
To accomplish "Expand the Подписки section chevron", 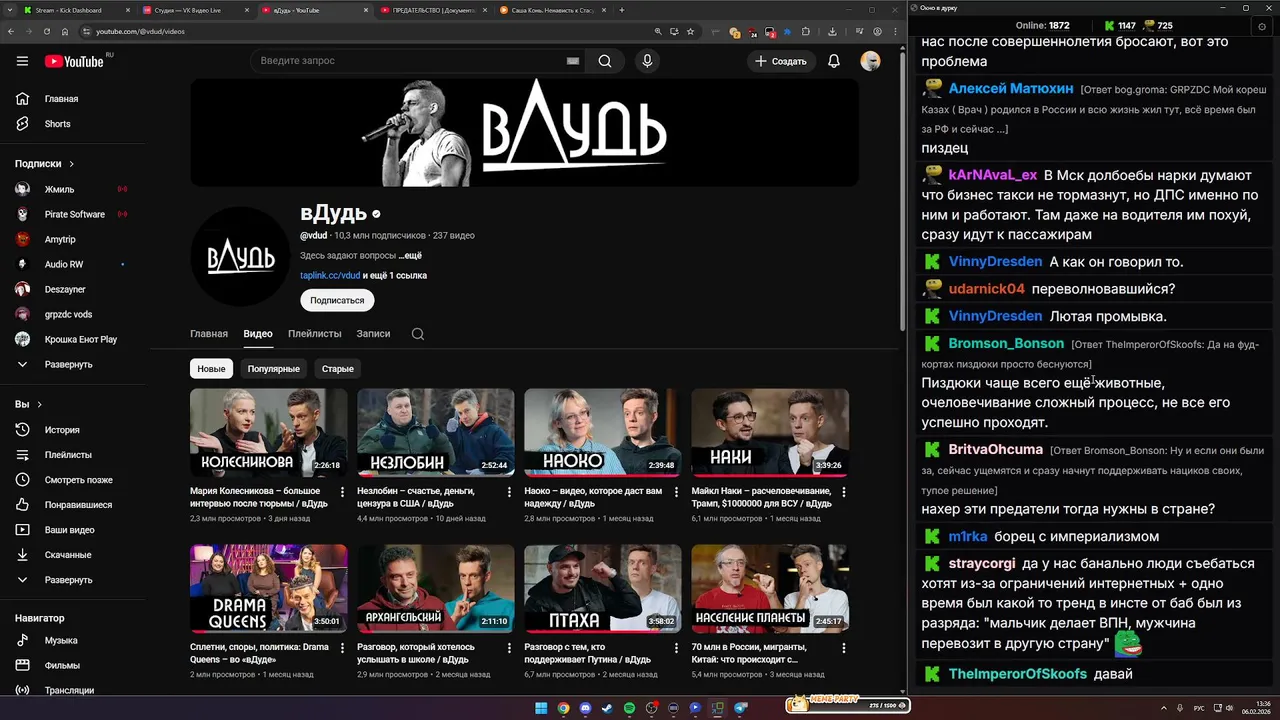I will coord(72,164).
